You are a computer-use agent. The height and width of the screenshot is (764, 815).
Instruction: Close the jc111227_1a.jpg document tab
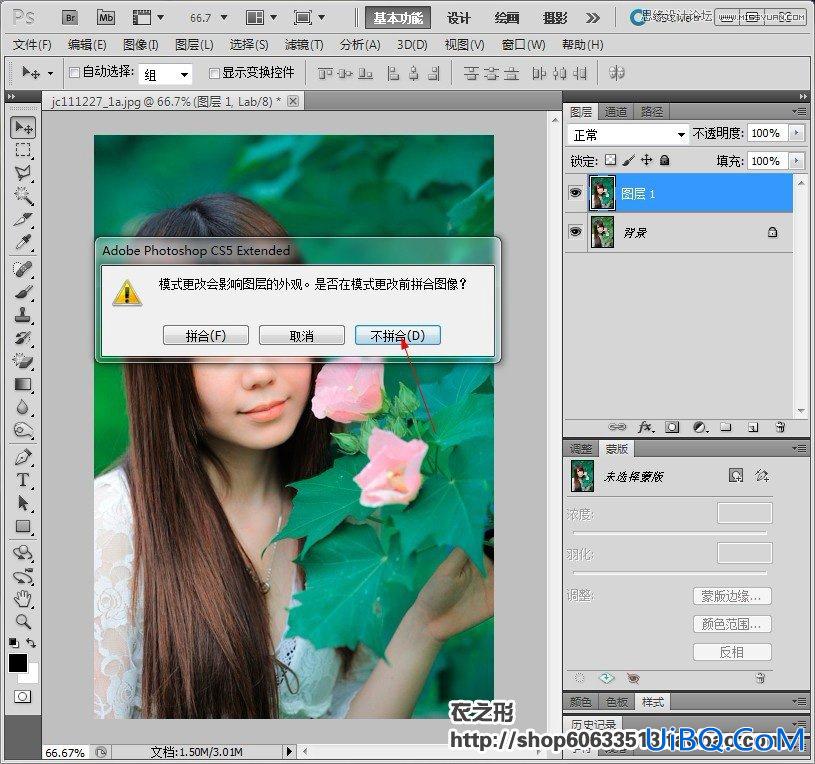click(293, 101)
